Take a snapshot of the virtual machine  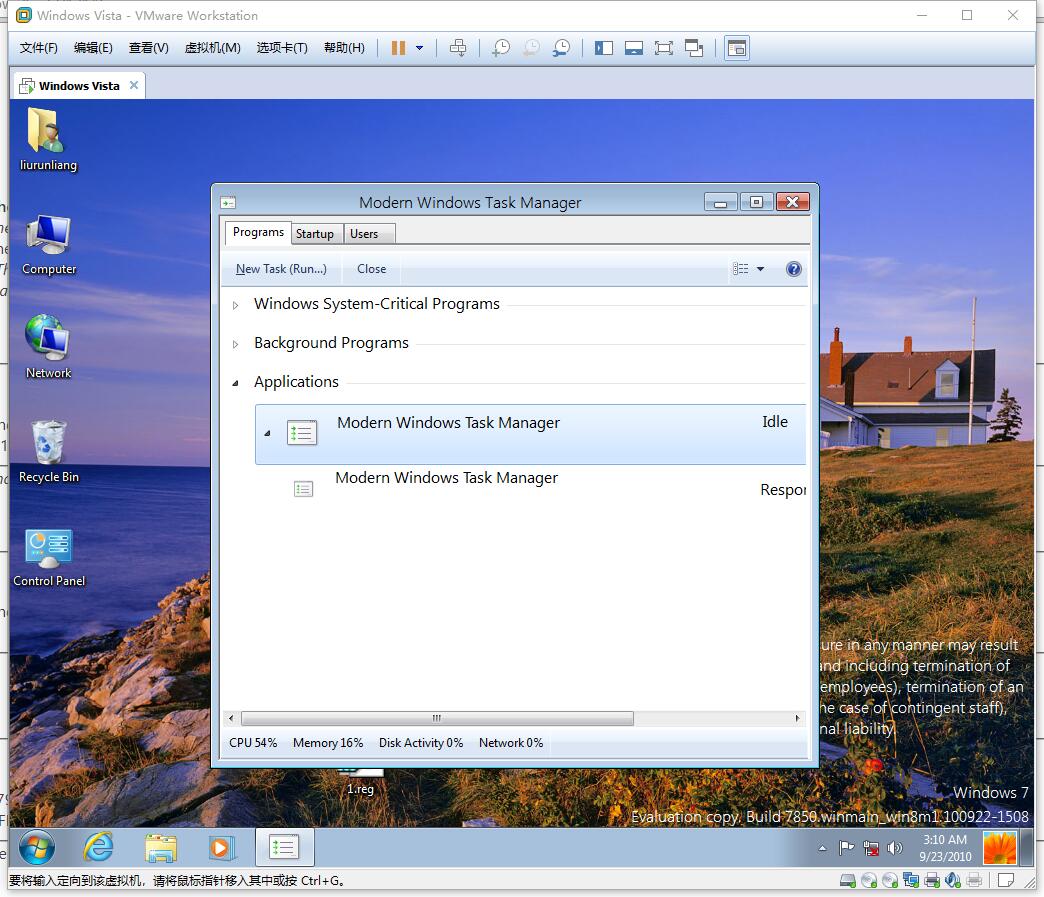pos(501,48)
